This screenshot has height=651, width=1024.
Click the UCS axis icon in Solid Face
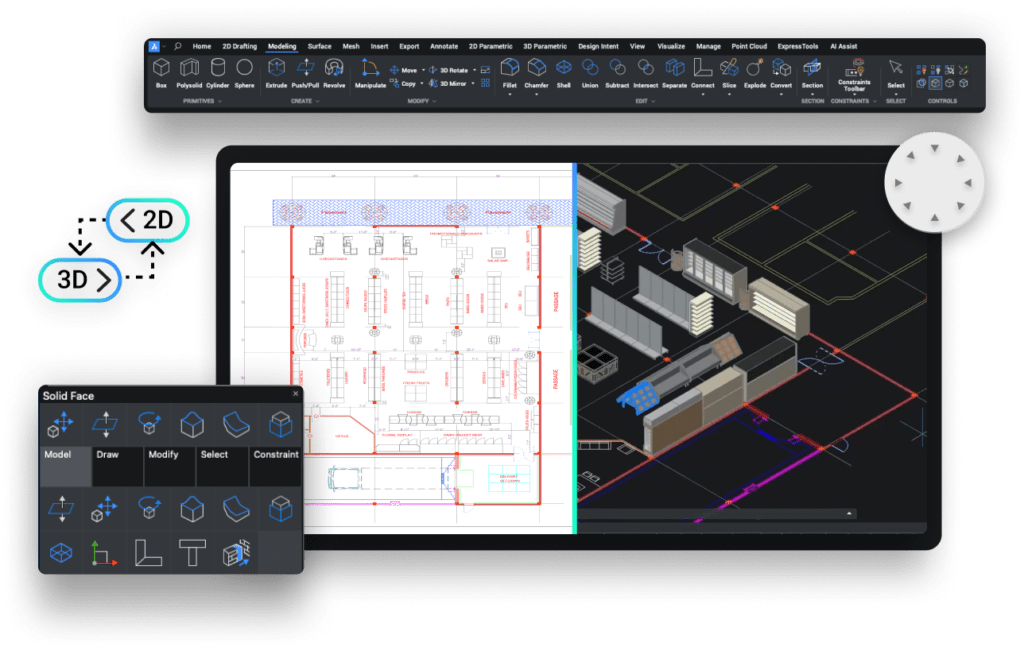point(104,554)
